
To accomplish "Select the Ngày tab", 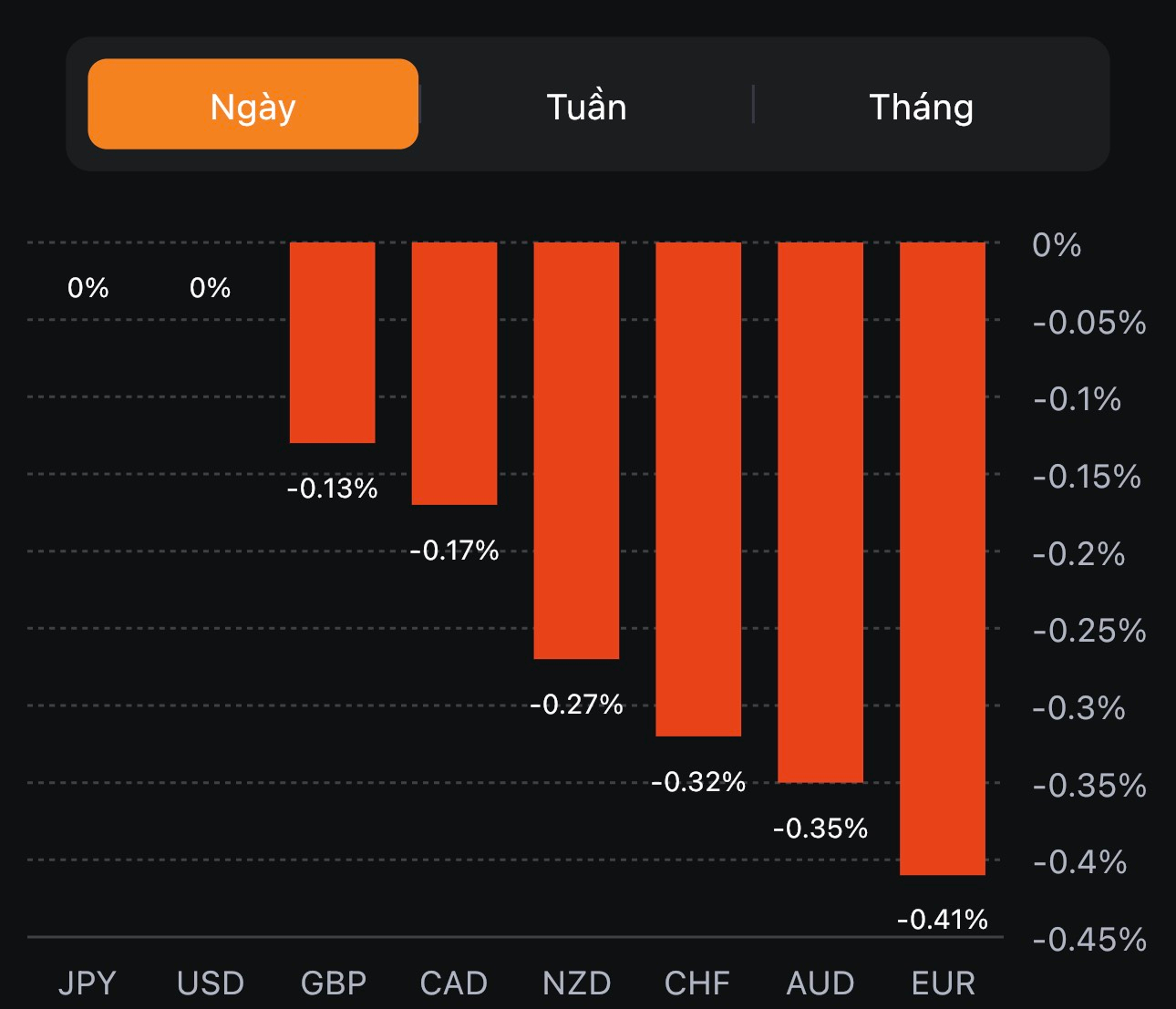I will tap(253, 105).
